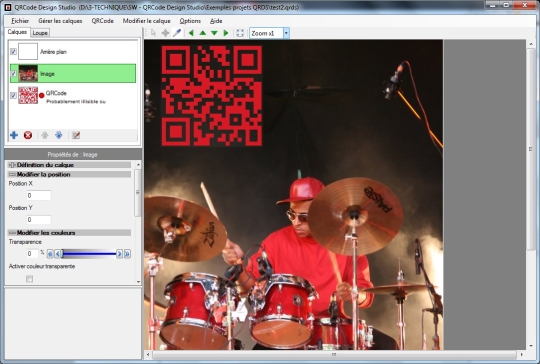Click the Position Y input field
Image resolution: width=540 pixels, height=364 pixels.
(x=39, y=219)
